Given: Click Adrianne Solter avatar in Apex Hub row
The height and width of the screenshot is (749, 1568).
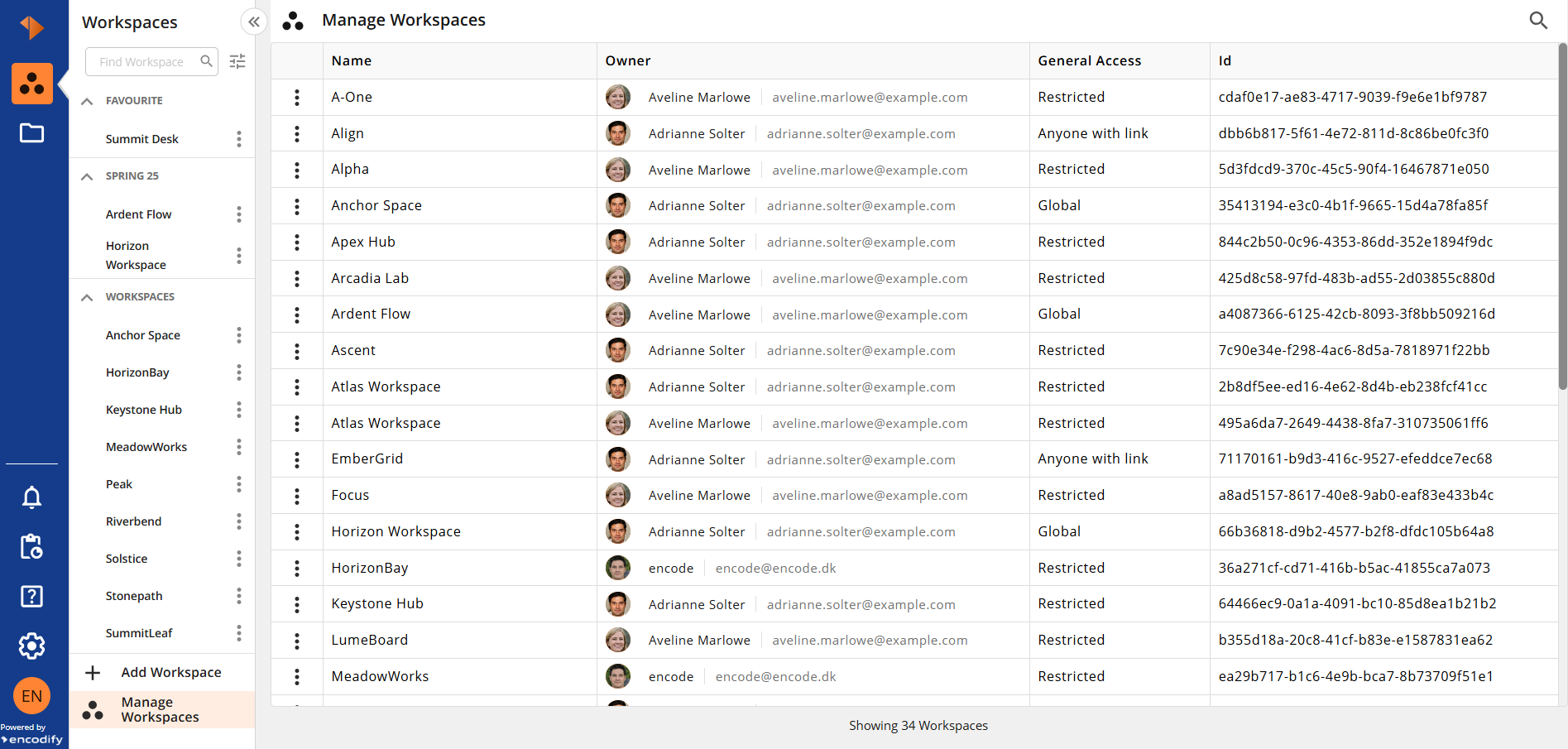Looking at the screenshot, I should coord(617,242).
